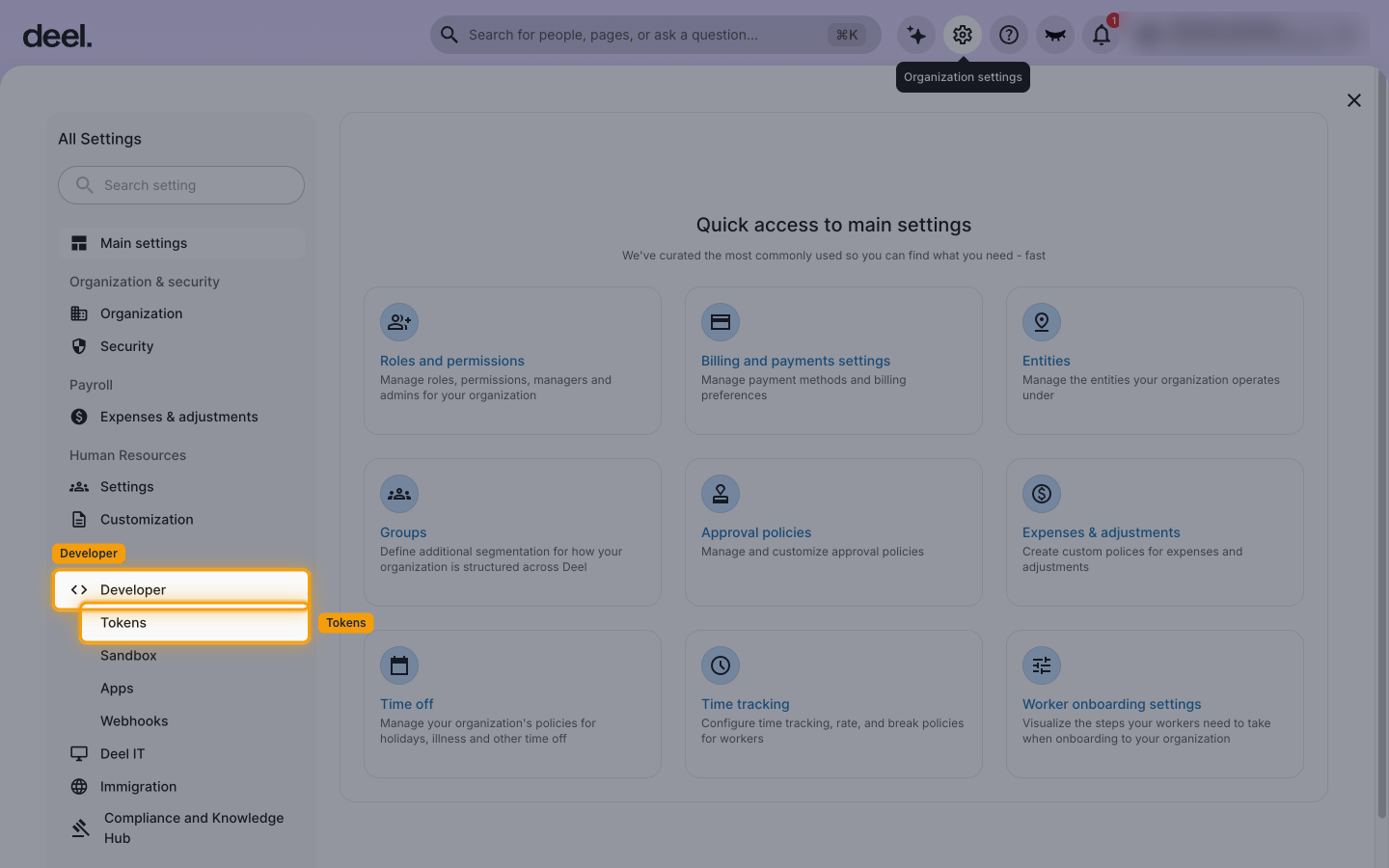Open notifications bell icon
1389x868 pixels.
click(1102, 35)
